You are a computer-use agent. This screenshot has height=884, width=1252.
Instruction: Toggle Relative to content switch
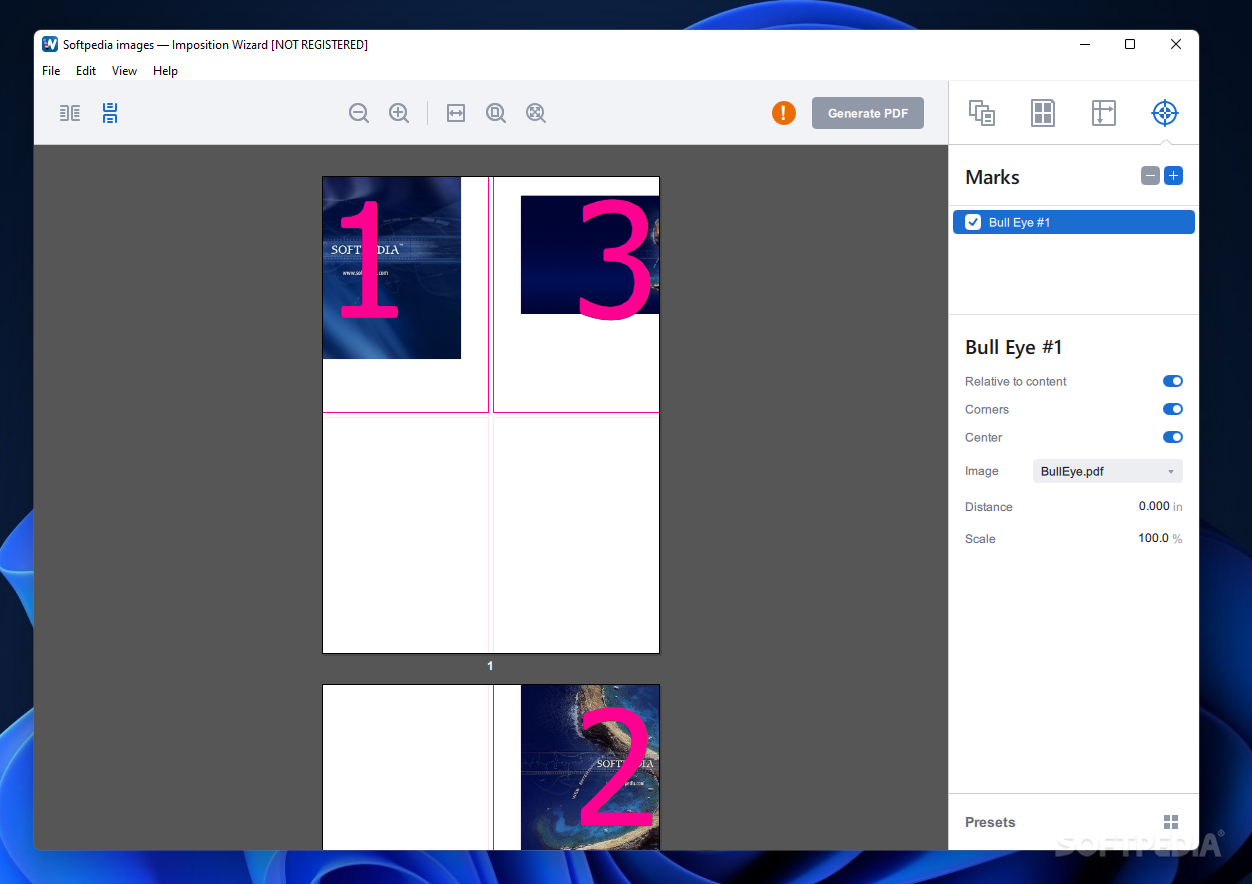[1173, 381]
